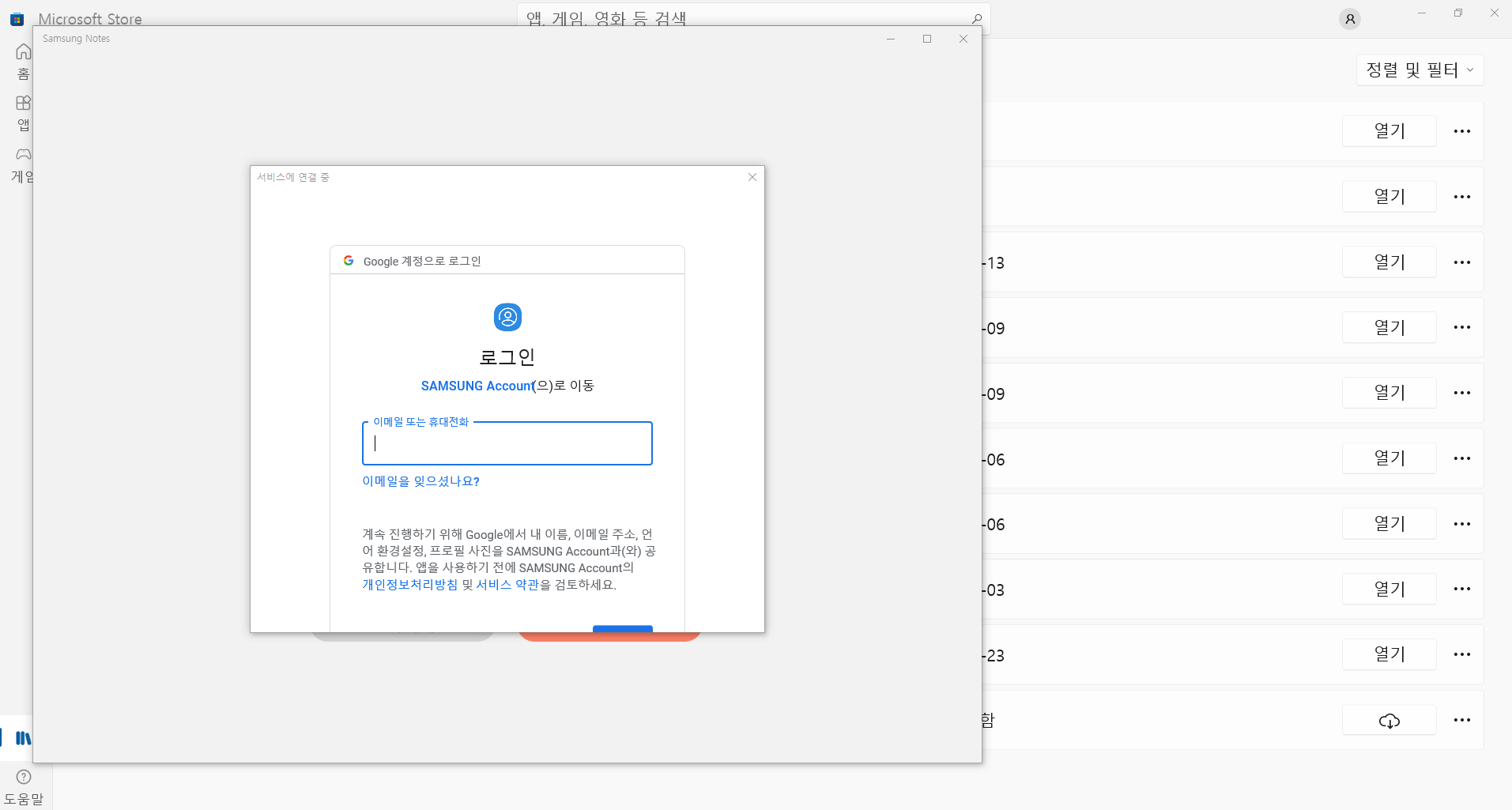This screenshot has width=1512, height=810.
Task: Open Library section in Store sidebar
Action: pyautogui.click(x=23, y=738)
